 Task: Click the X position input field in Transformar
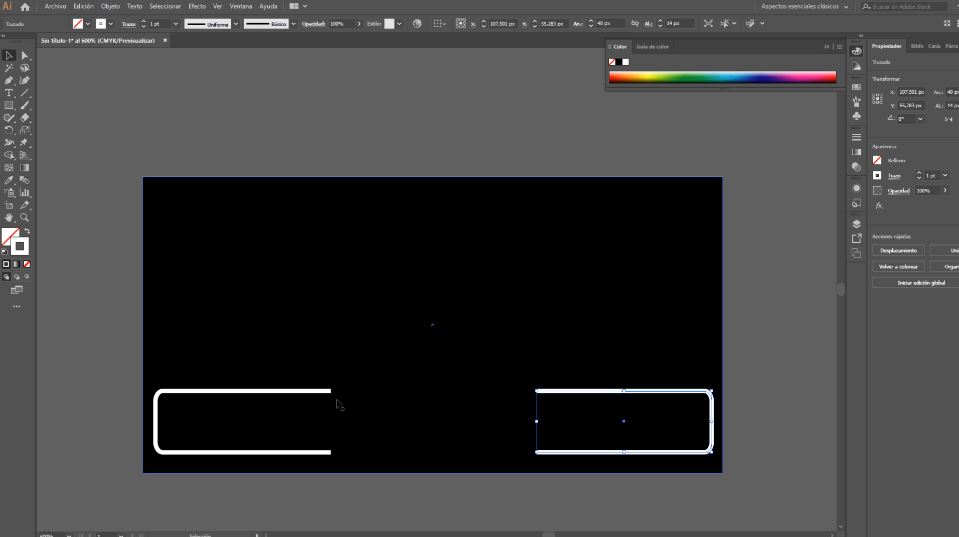pos(911,92)
